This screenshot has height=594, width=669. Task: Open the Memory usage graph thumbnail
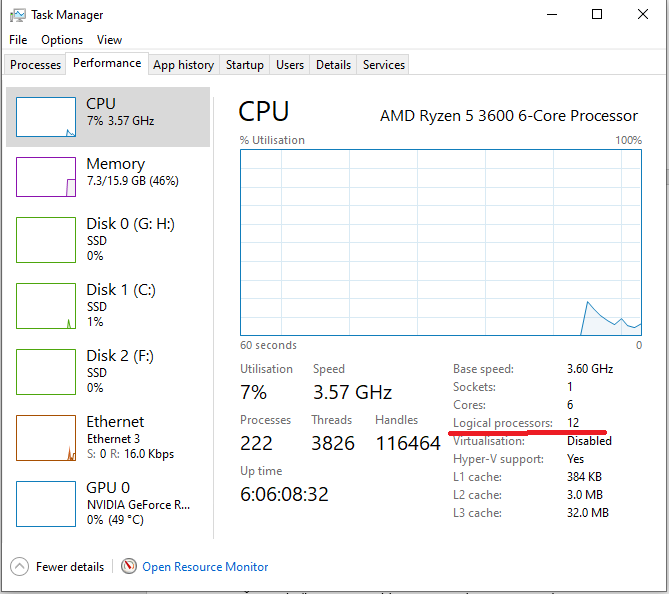click(x=46, y=177)
